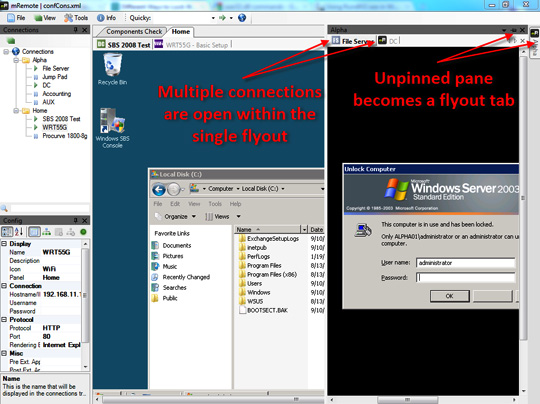Click the green new connection icon in Connections panel
Viewport: 540px width, 404px height.
pyautogui.click(x=11, y=41)
